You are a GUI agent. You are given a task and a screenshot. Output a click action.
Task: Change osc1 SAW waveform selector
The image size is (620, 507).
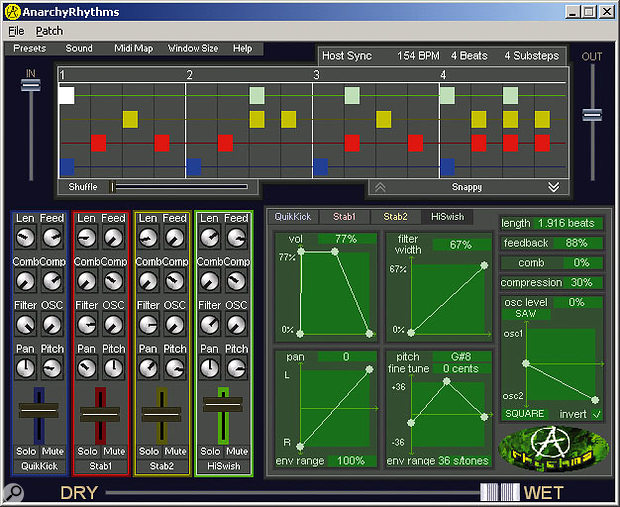click(x=525, y=314)
